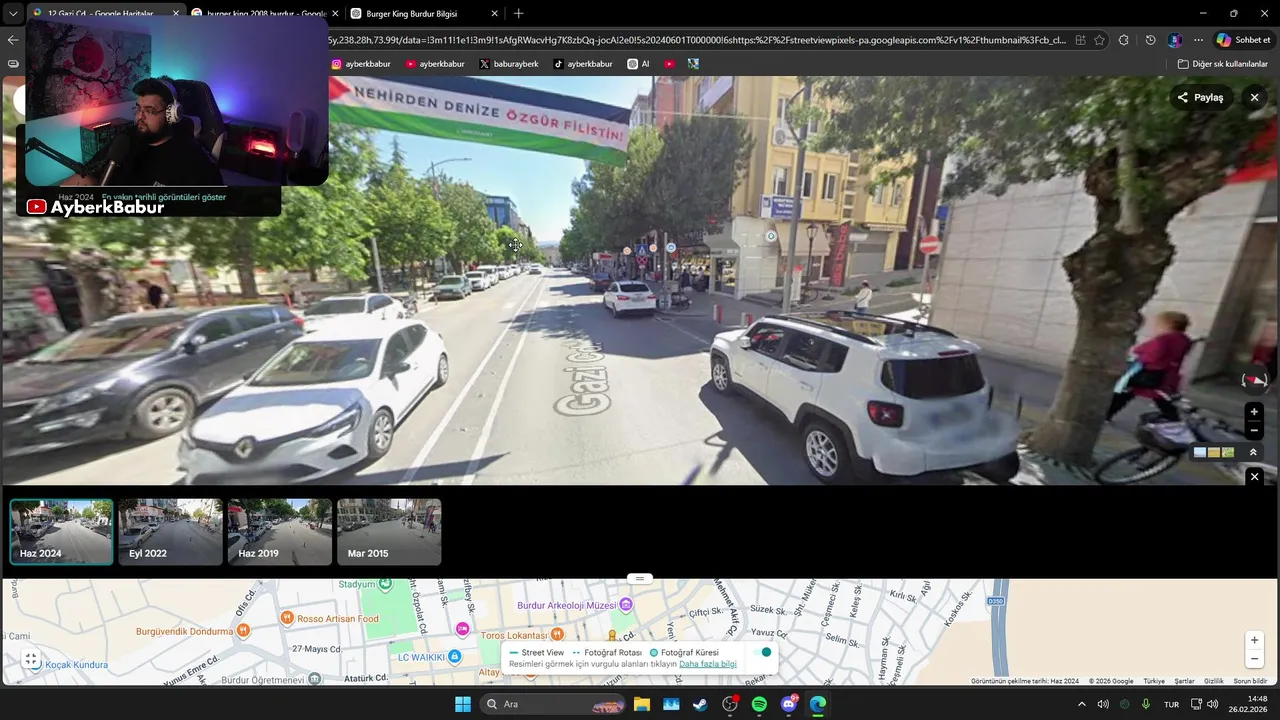This screenshot has width=1280, height=720.
Task: Switch to the Gazi Cd. Google Haritalar tab
Action: click(100, 13)
